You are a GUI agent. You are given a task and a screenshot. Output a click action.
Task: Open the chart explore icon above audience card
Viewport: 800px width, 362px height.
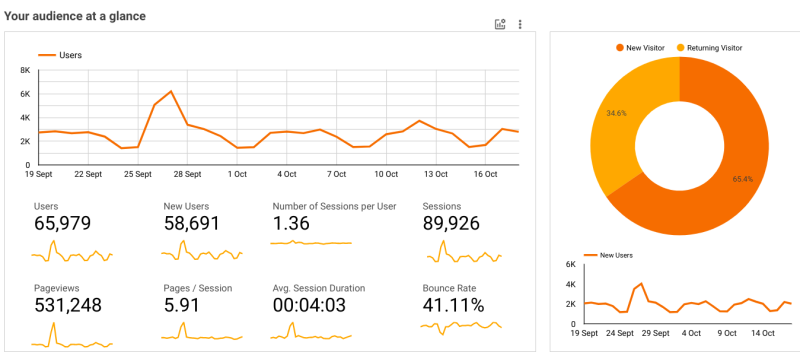tap(500, 24)
